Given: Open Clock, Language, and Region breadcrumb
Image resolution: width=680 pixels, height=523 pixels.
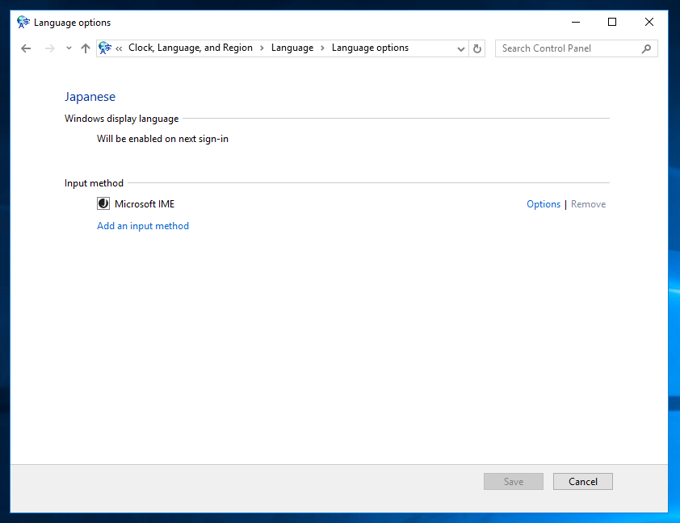Looking at the screenshot, I should pos(190,48).
